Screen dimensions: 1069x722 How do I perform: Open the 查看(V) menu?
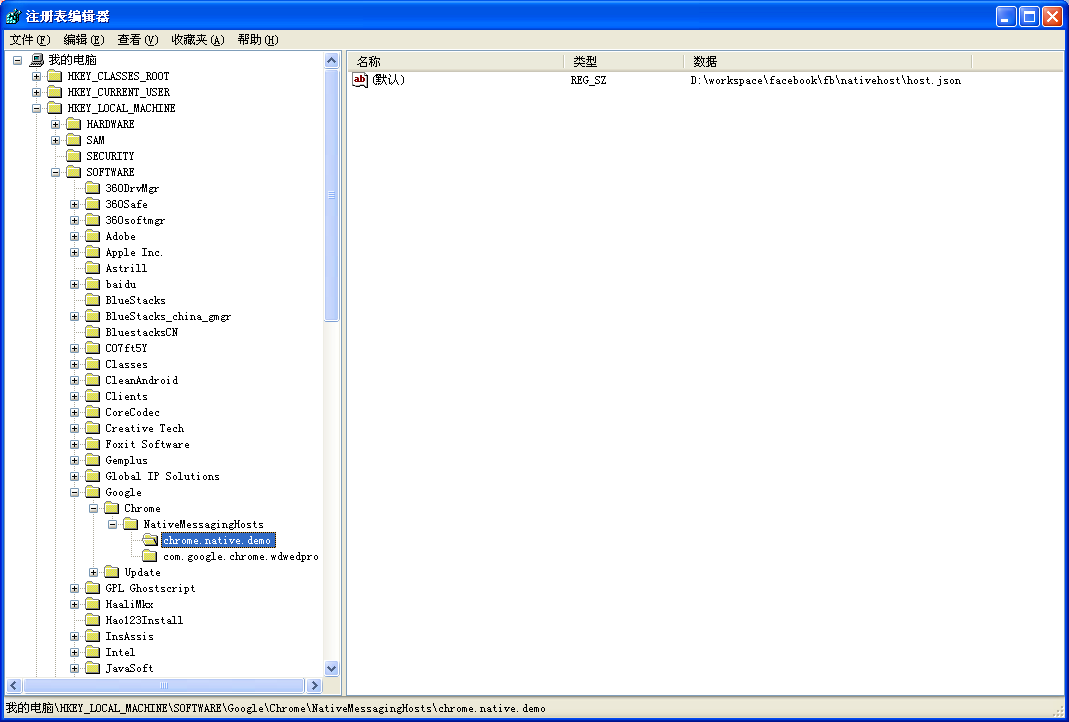tap(138, 40)
